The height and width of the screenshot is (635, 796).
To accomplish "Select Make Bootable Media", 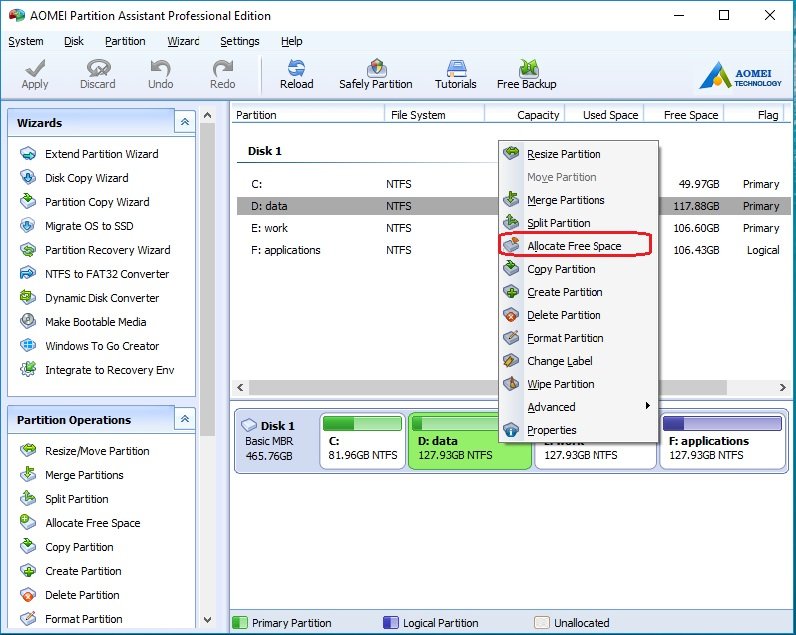I will (95, 322).
